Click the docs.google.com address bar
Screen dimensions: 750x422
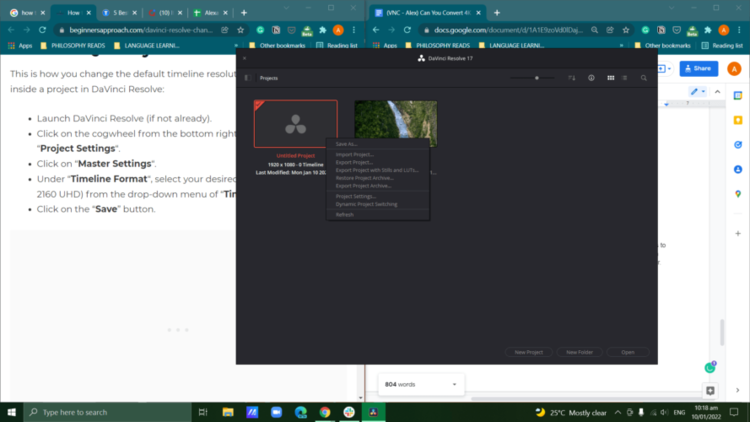(508, 30)
